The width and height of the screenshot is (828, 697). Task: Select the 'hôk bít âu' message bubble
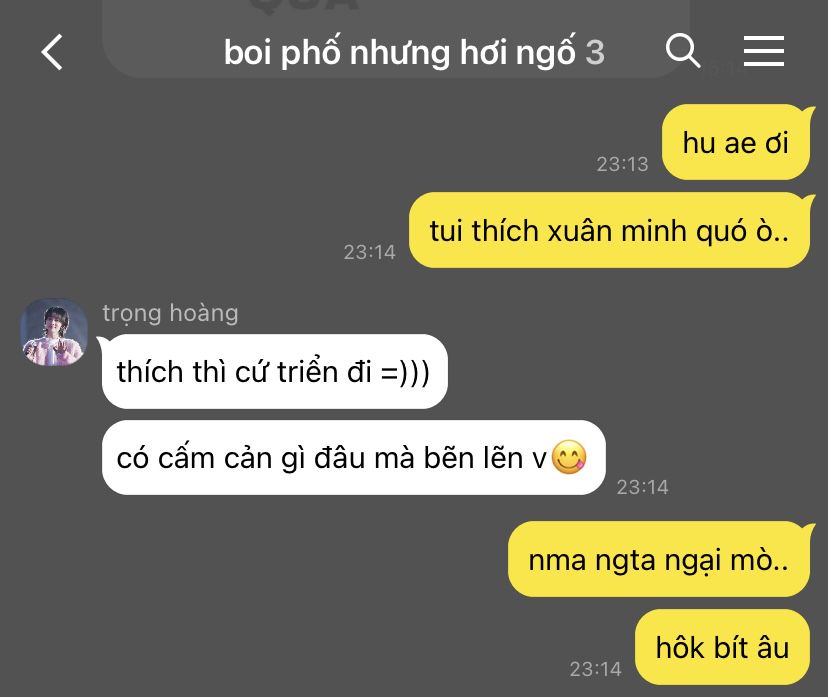722,647
